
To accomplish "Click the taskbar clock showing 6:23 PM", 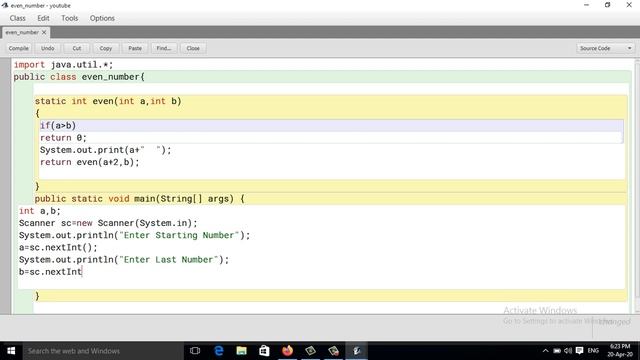I will [620, 350].
